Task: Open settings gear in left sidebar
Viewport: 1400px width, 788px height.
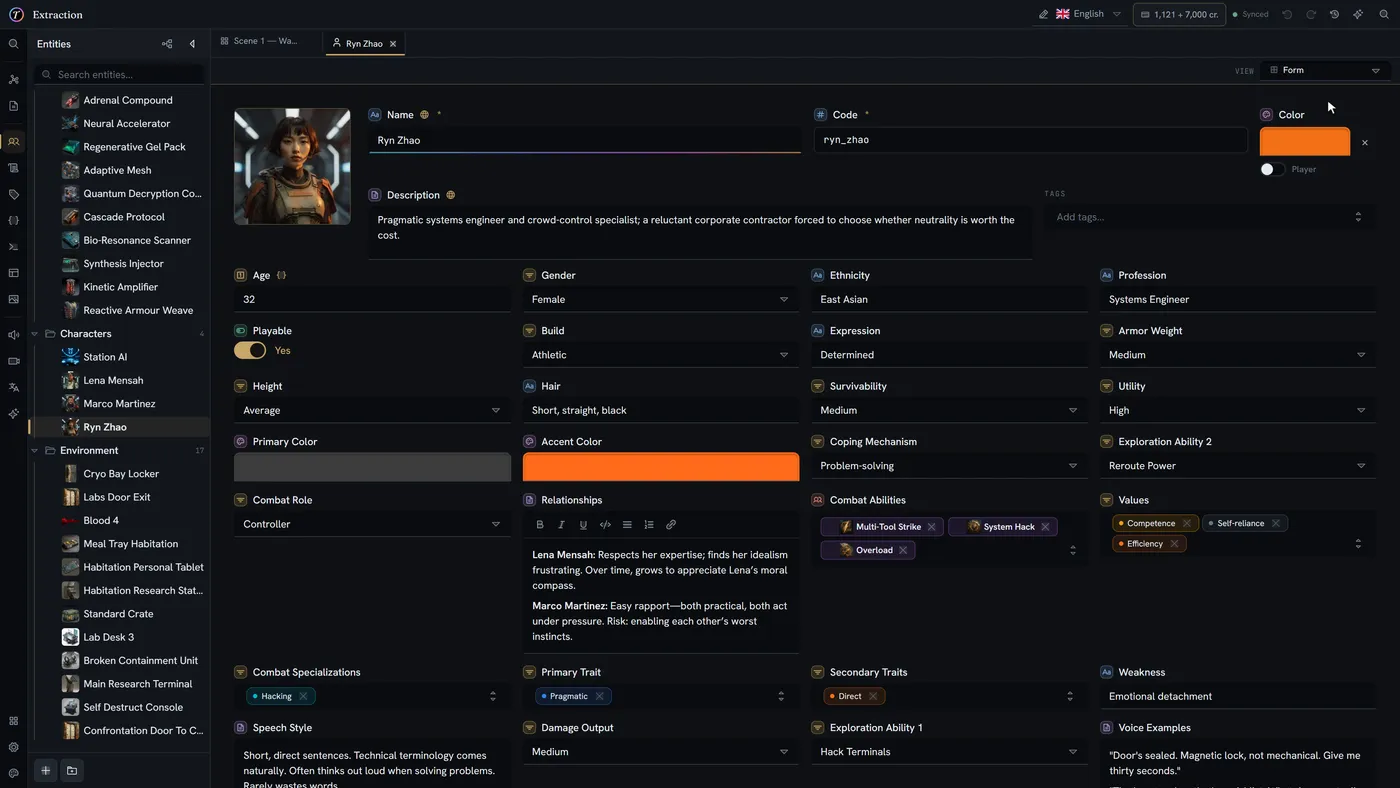Action: point(13,747)
